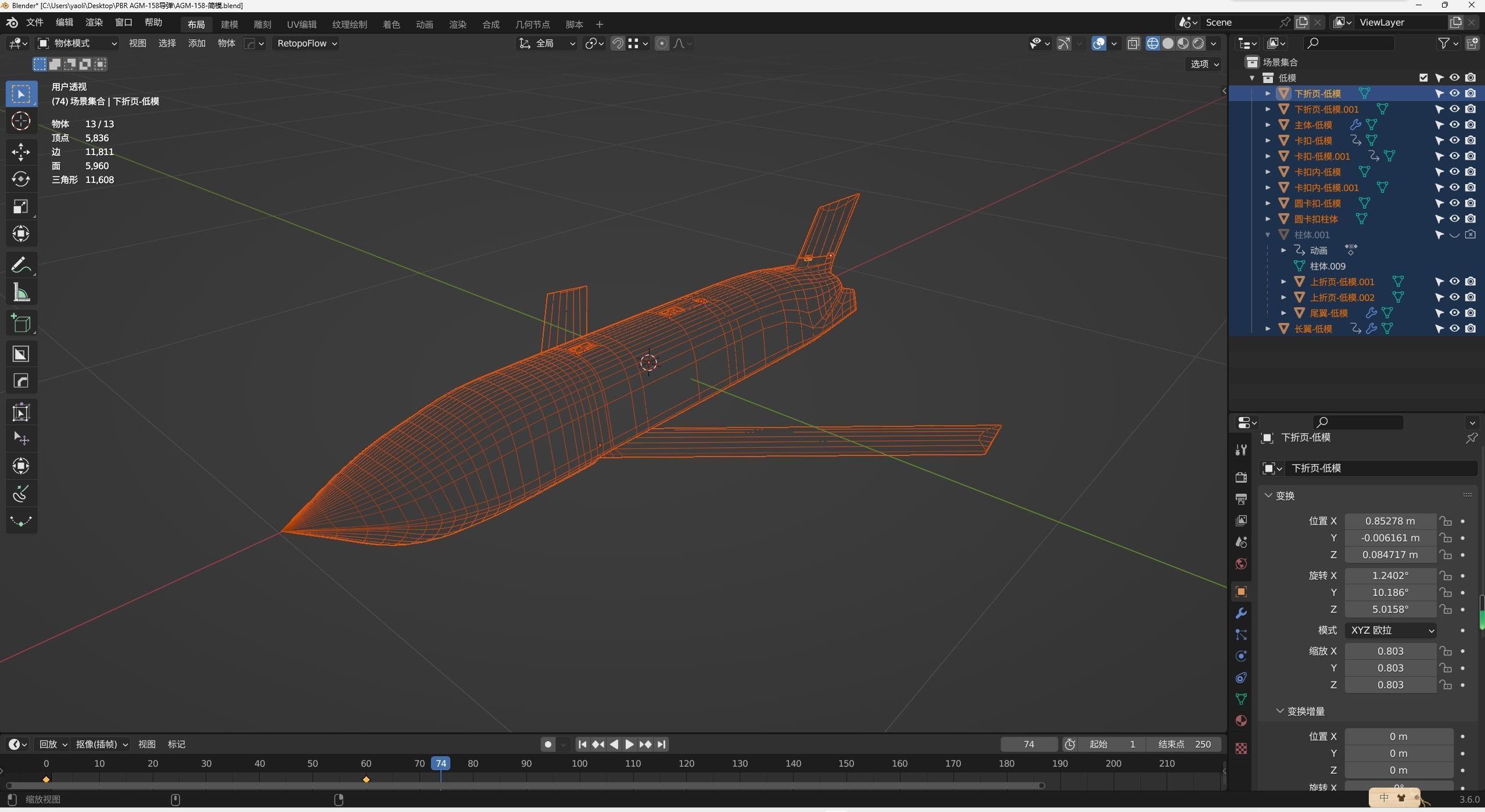Add a new workspace tab
Screen dimensions: 1485x812
pyautogui.click(x=600, y=24)
